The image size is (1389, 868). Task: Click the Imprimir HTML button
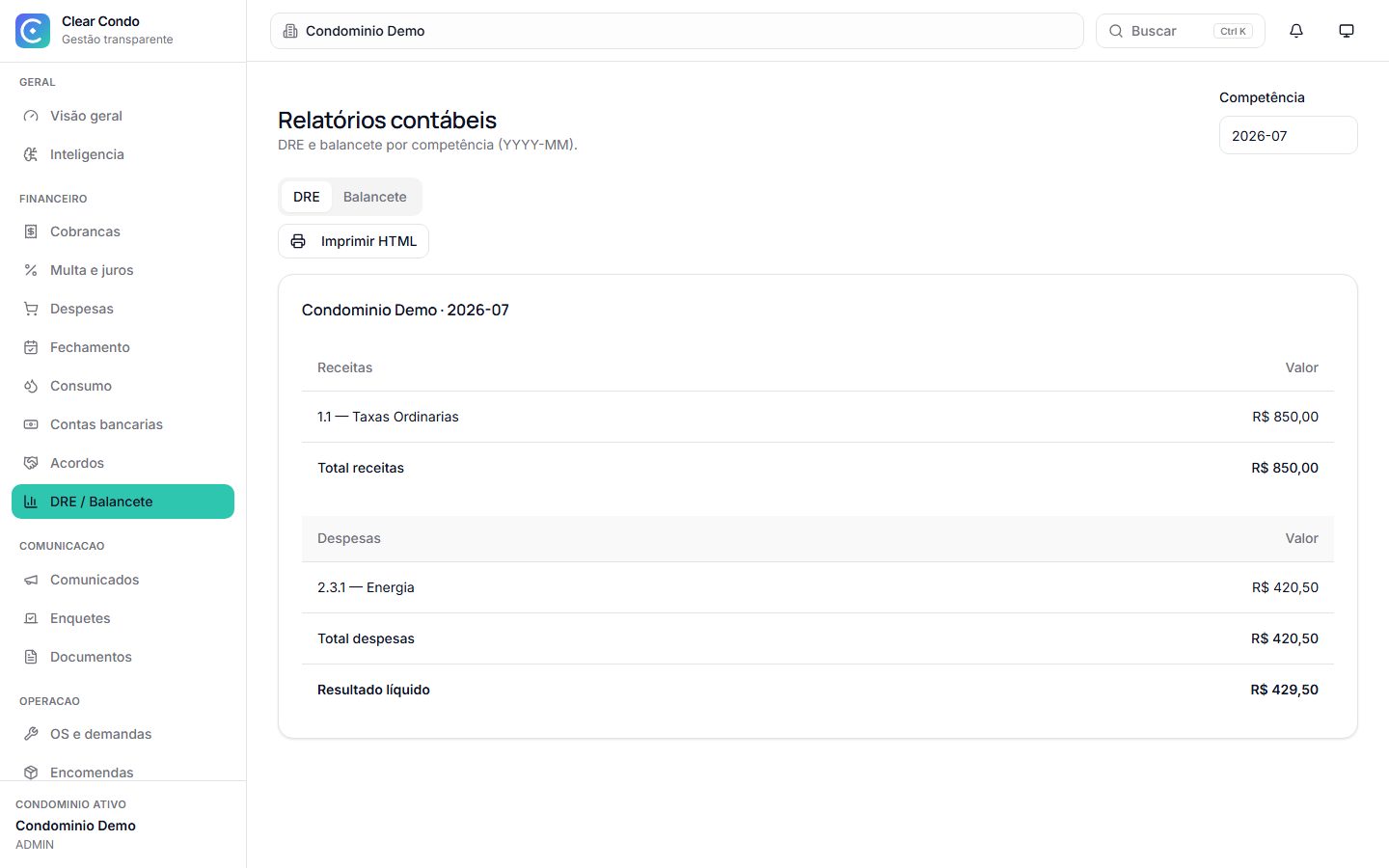[353, 241]
